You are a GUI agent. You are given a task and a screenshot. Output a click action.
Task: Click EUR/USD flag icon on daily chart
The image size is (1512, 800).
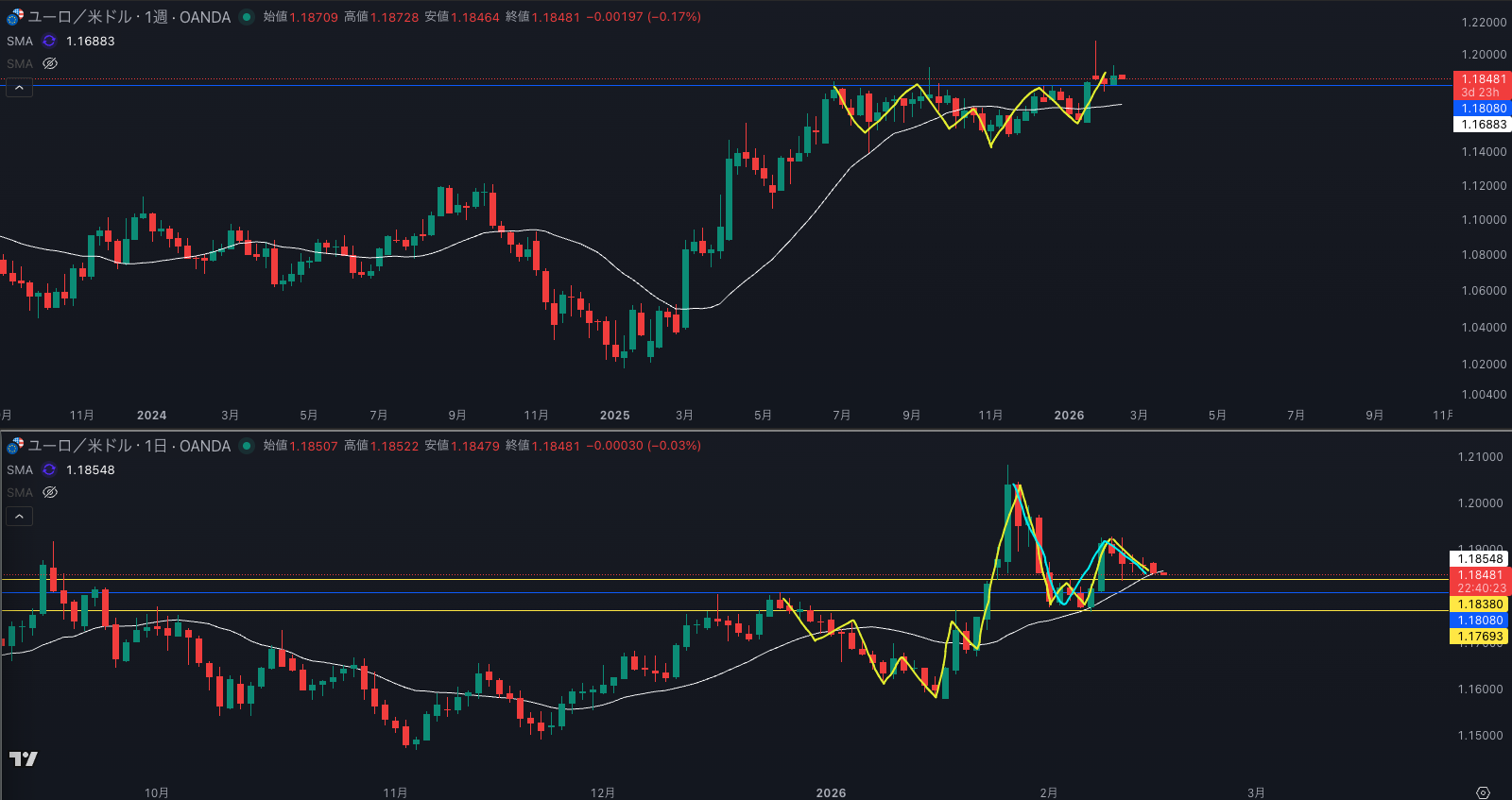point(15,446)
